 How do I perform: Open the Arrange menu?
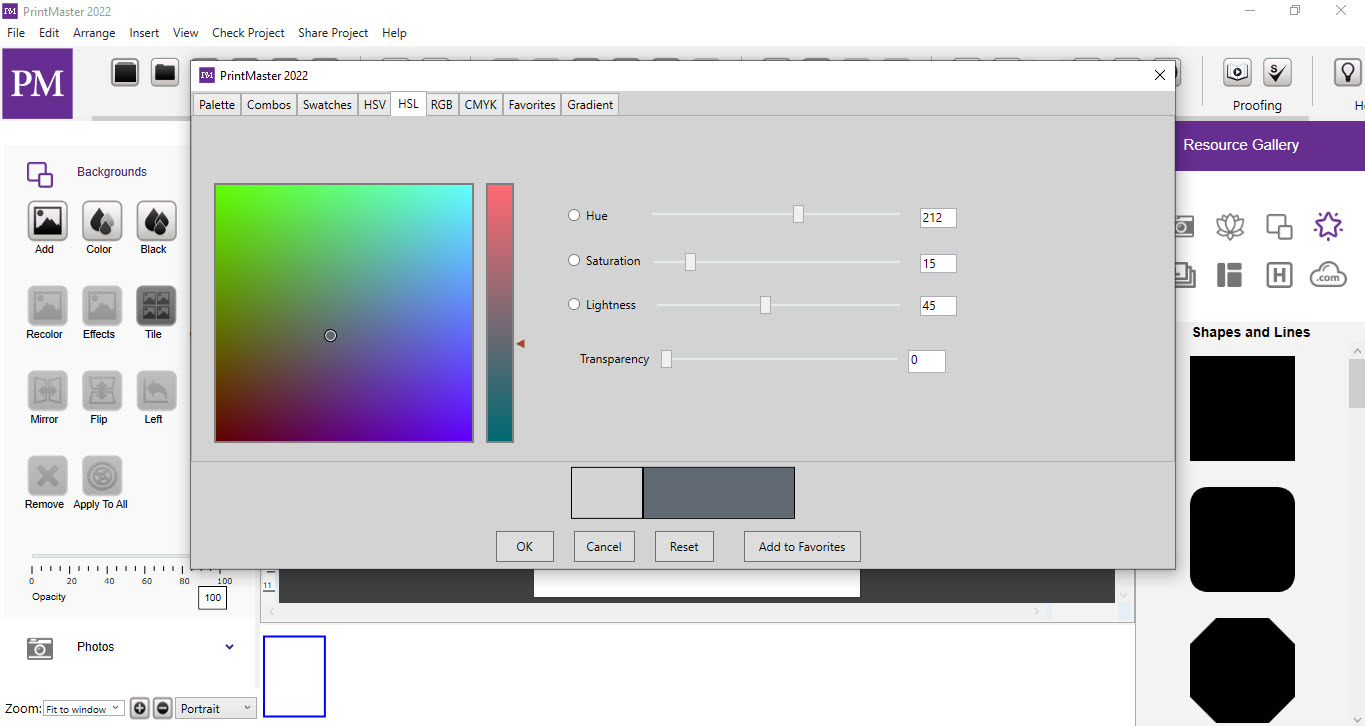[x=94, y=33]
